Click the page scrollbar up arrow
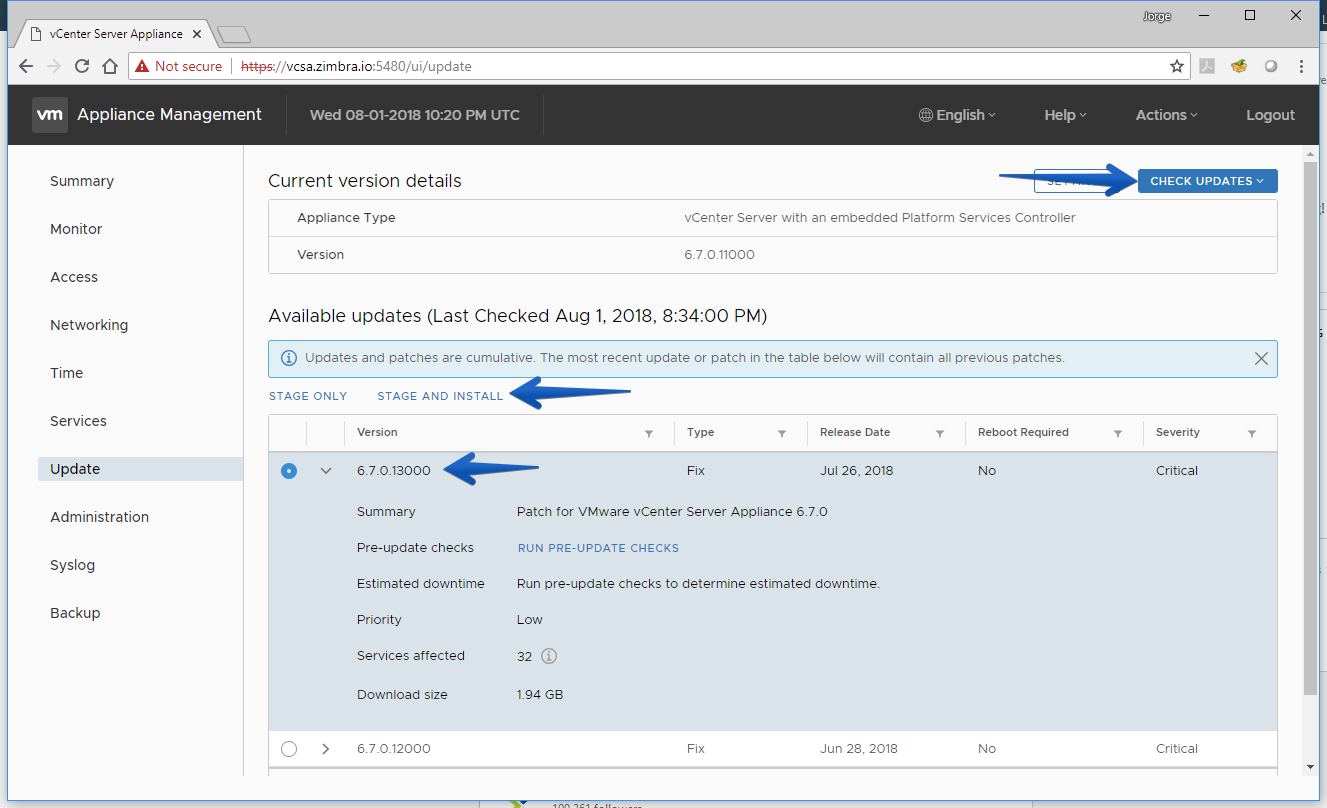Image resolution: width=1327 pixels, height=808 pixels. click(1310, 154)
